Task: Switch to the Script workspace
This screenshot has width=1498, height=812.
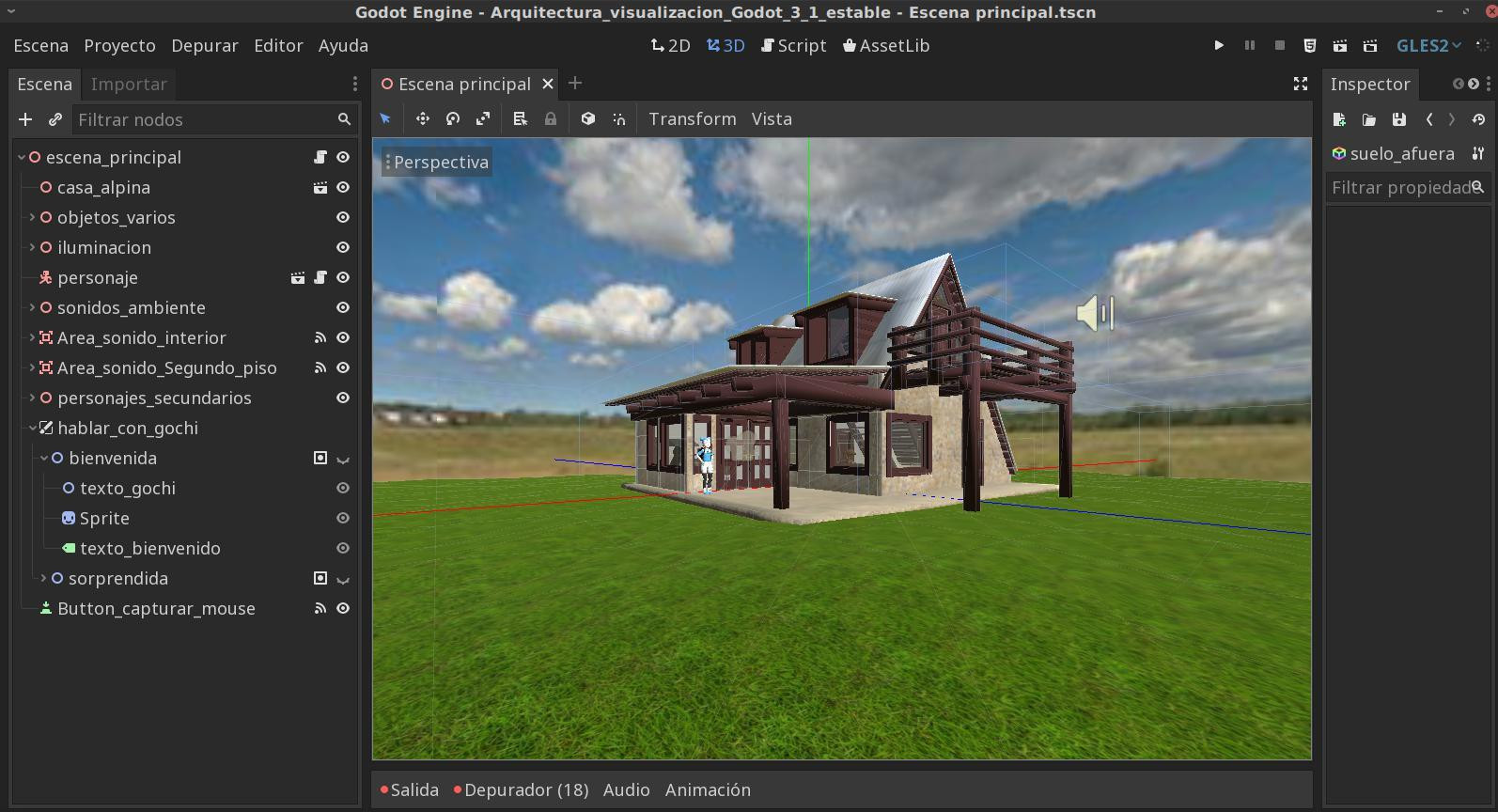Action: (794, 45)
